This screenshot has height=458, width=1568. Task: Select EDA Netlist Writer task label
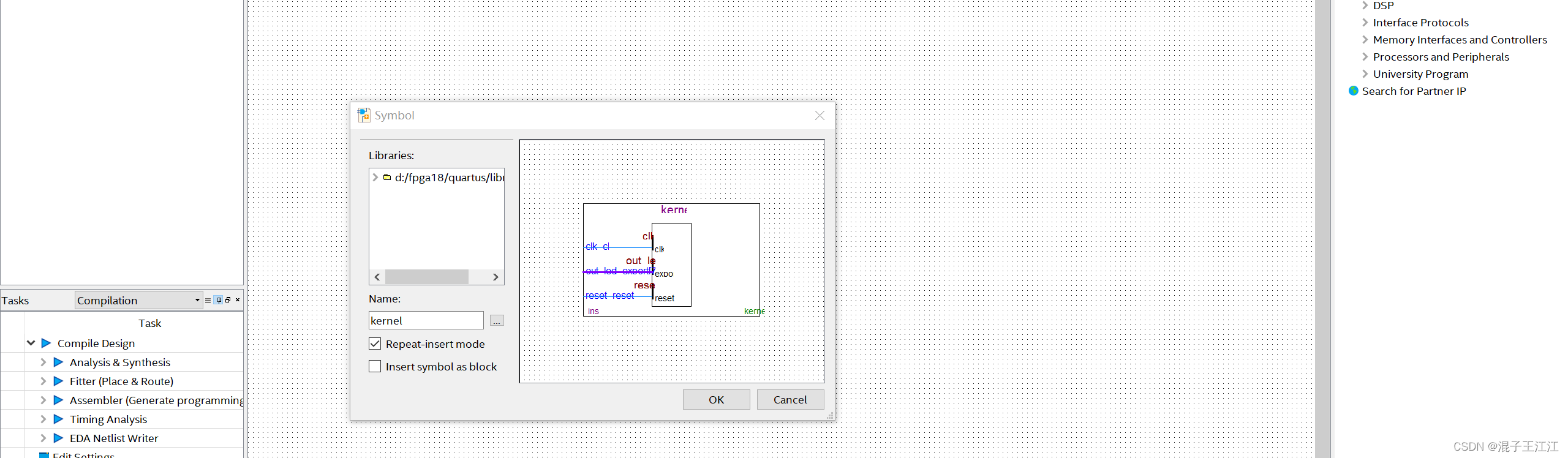(x=114, y=438)
